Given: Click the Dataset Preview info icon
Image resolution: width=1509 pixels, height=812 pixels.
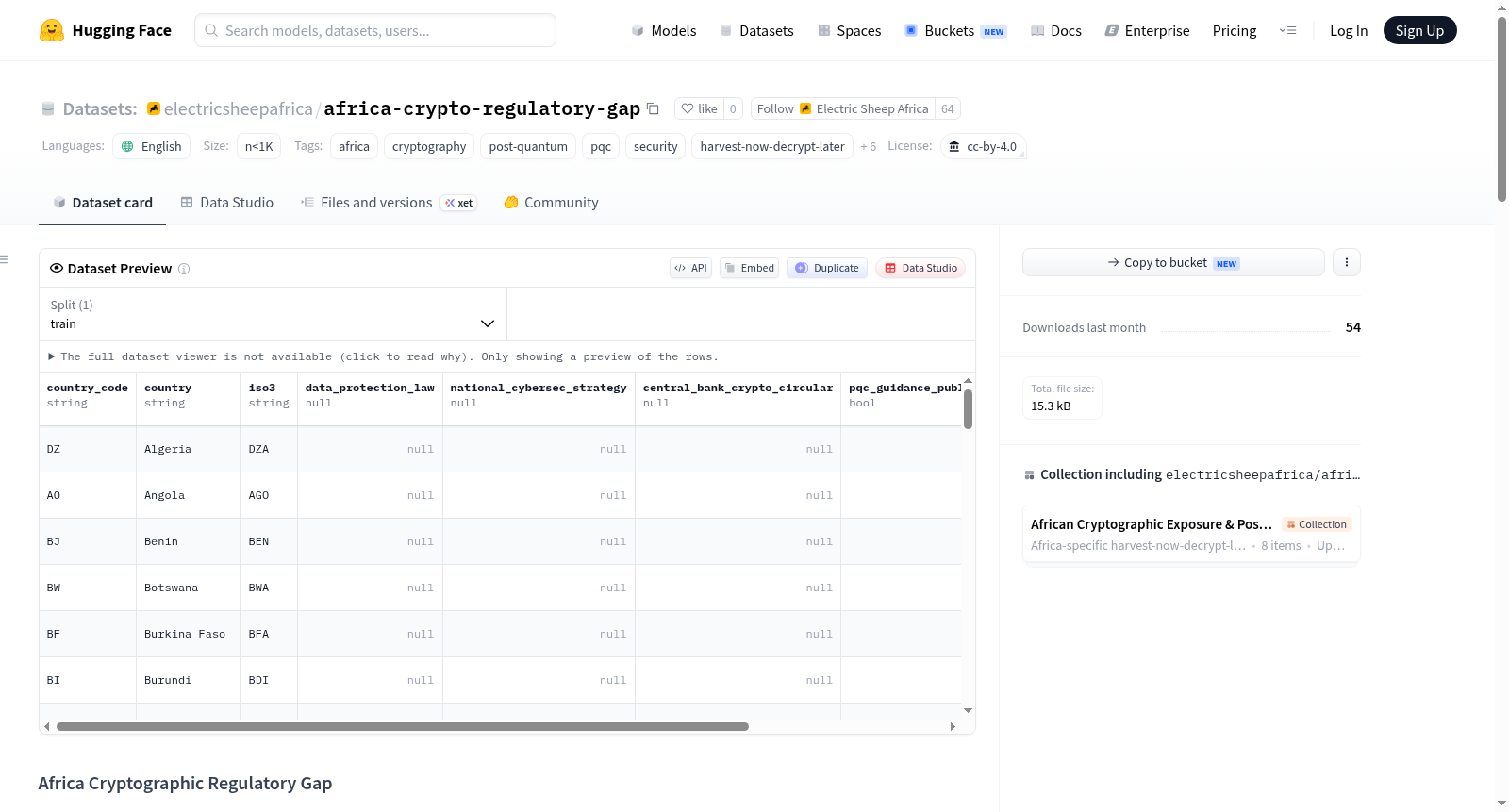Looking at the screenshot, I should tap(184, 269).
